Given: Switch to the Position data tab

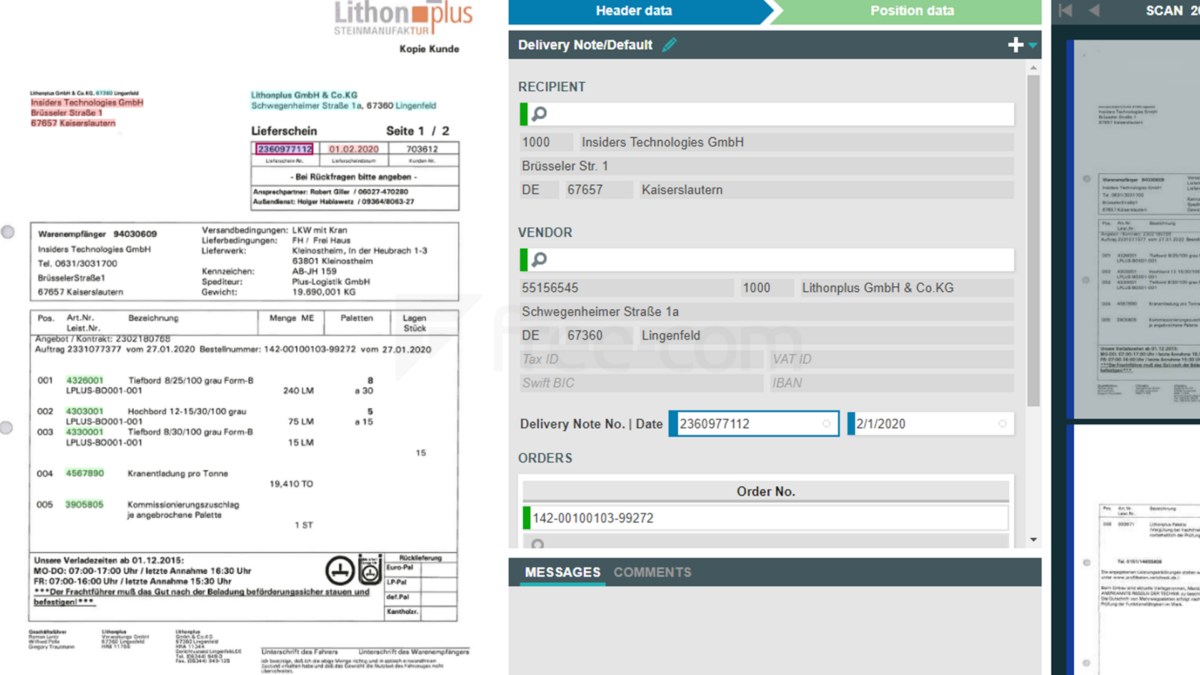Looking at the screenshot, I should 911,11.
